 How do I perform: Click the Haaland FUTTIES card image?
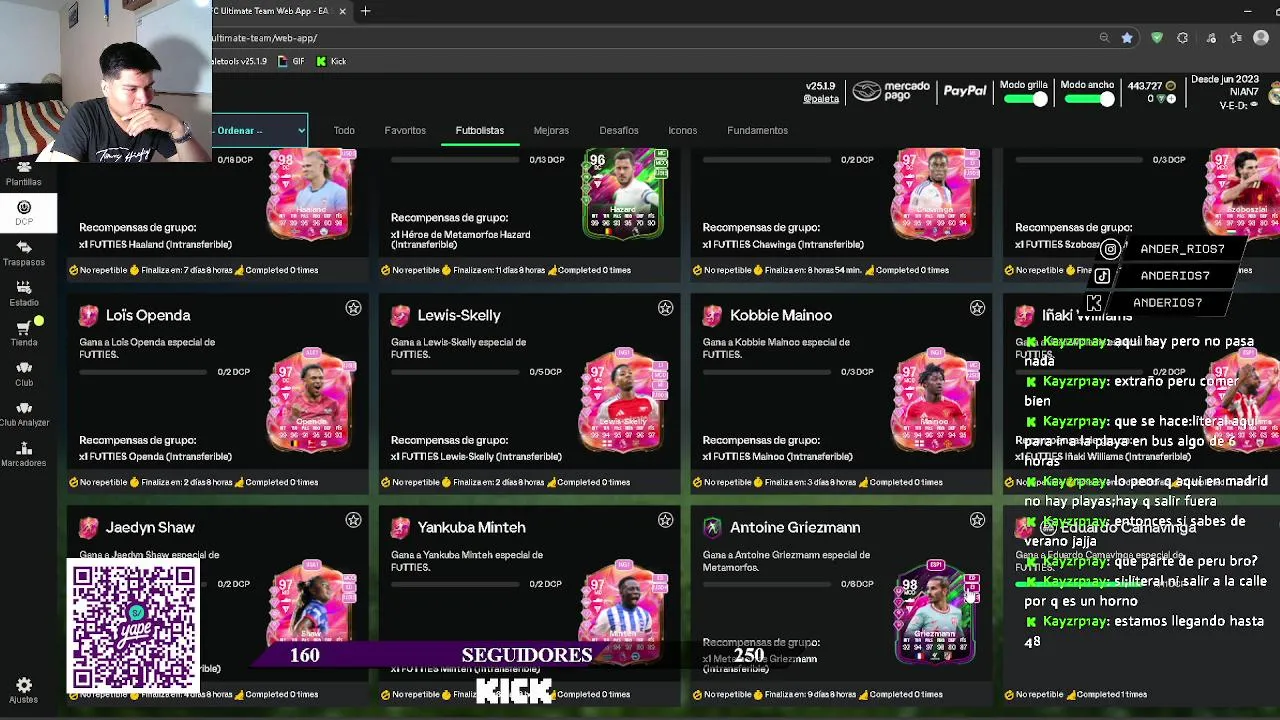click(x=311, y=194)
